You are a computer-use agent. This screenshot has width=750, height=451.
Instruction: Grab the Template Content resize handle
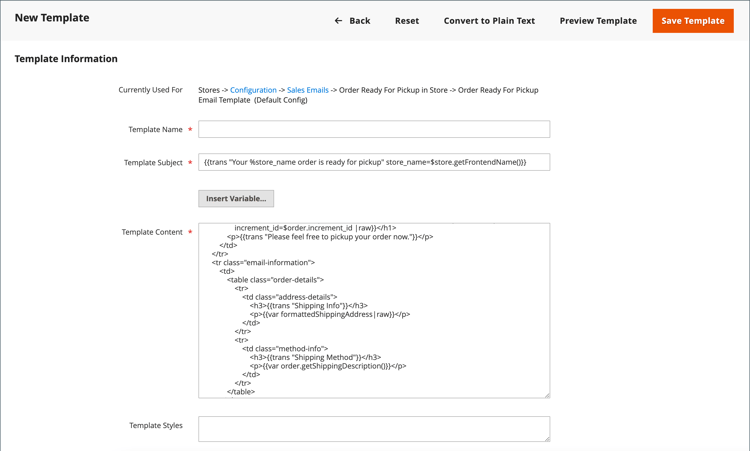click(546, 394)
